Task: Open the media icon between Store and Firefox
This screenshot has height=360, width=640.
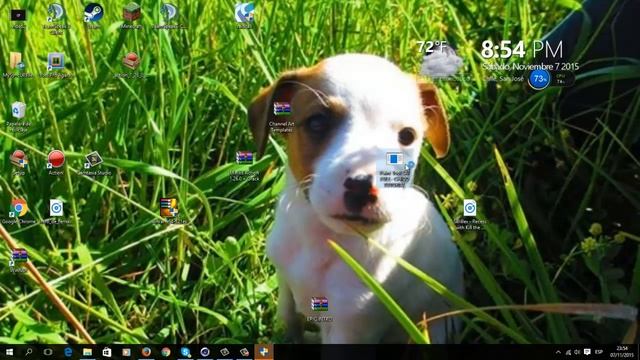Action: coord(127,352)
